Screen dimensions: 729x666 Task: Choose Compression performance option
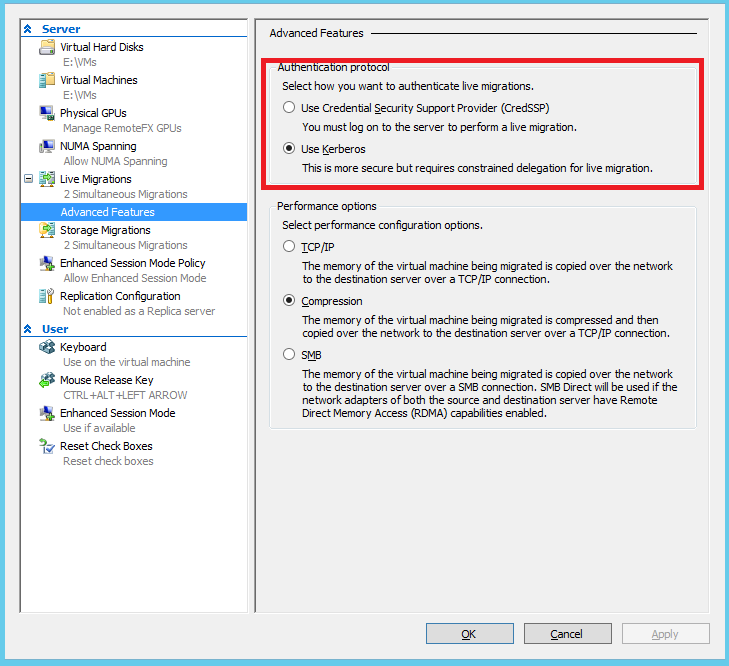click(x=289, y=300)
